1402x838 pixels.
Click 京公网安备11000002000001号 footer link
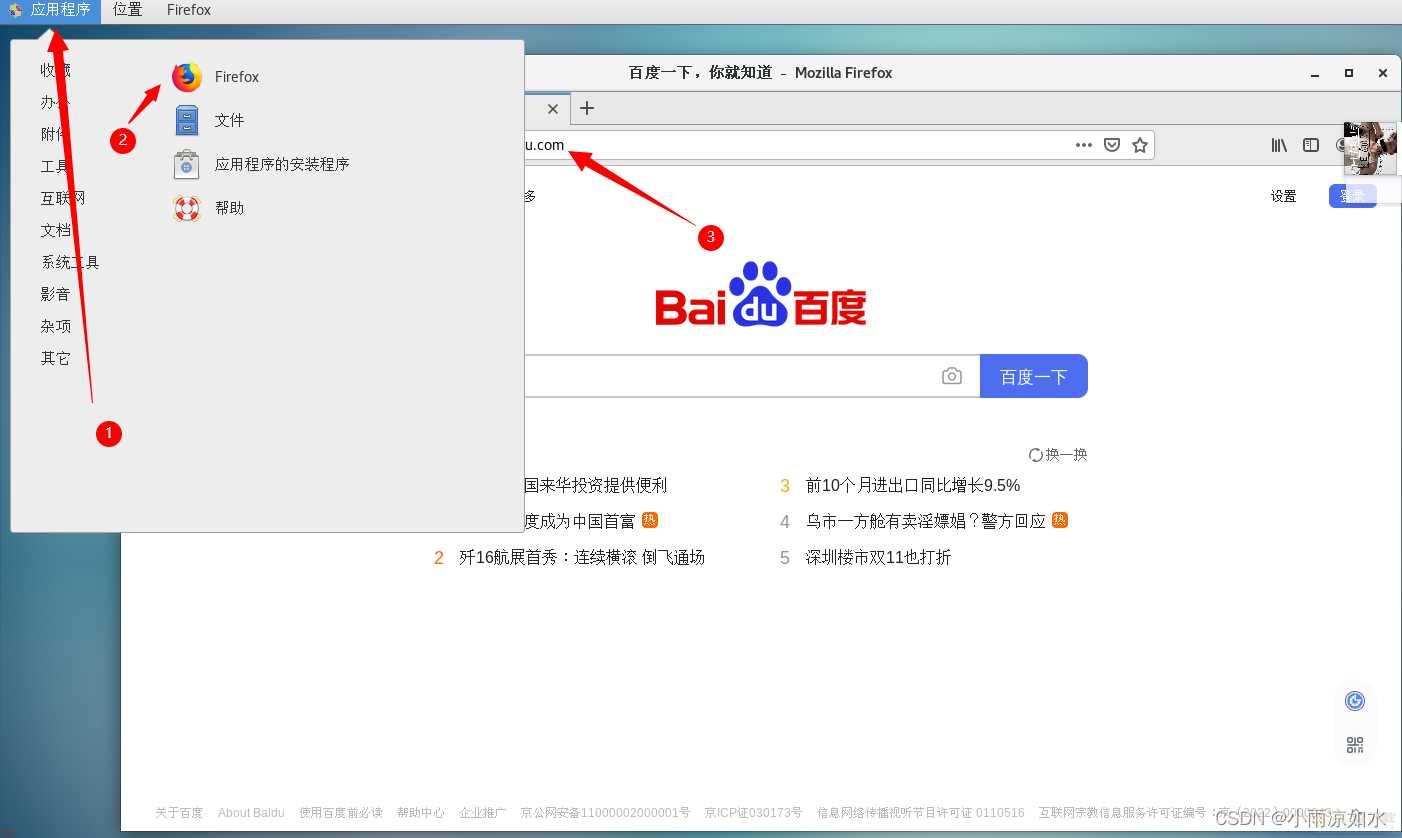pos(605,813)
